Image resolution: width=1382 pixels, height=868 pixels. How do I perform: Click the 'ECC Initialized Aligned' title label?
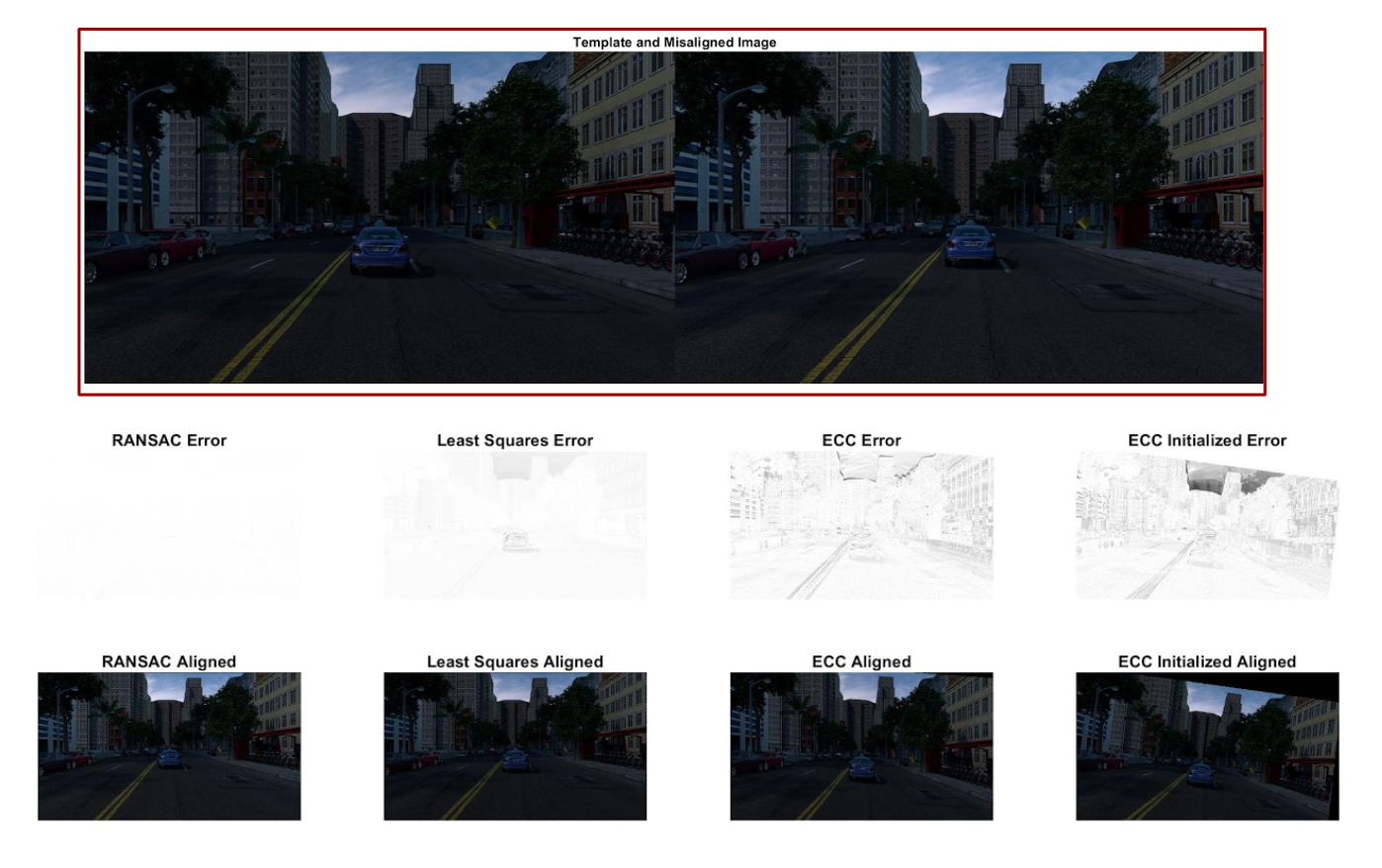(x=1207, y=662)
